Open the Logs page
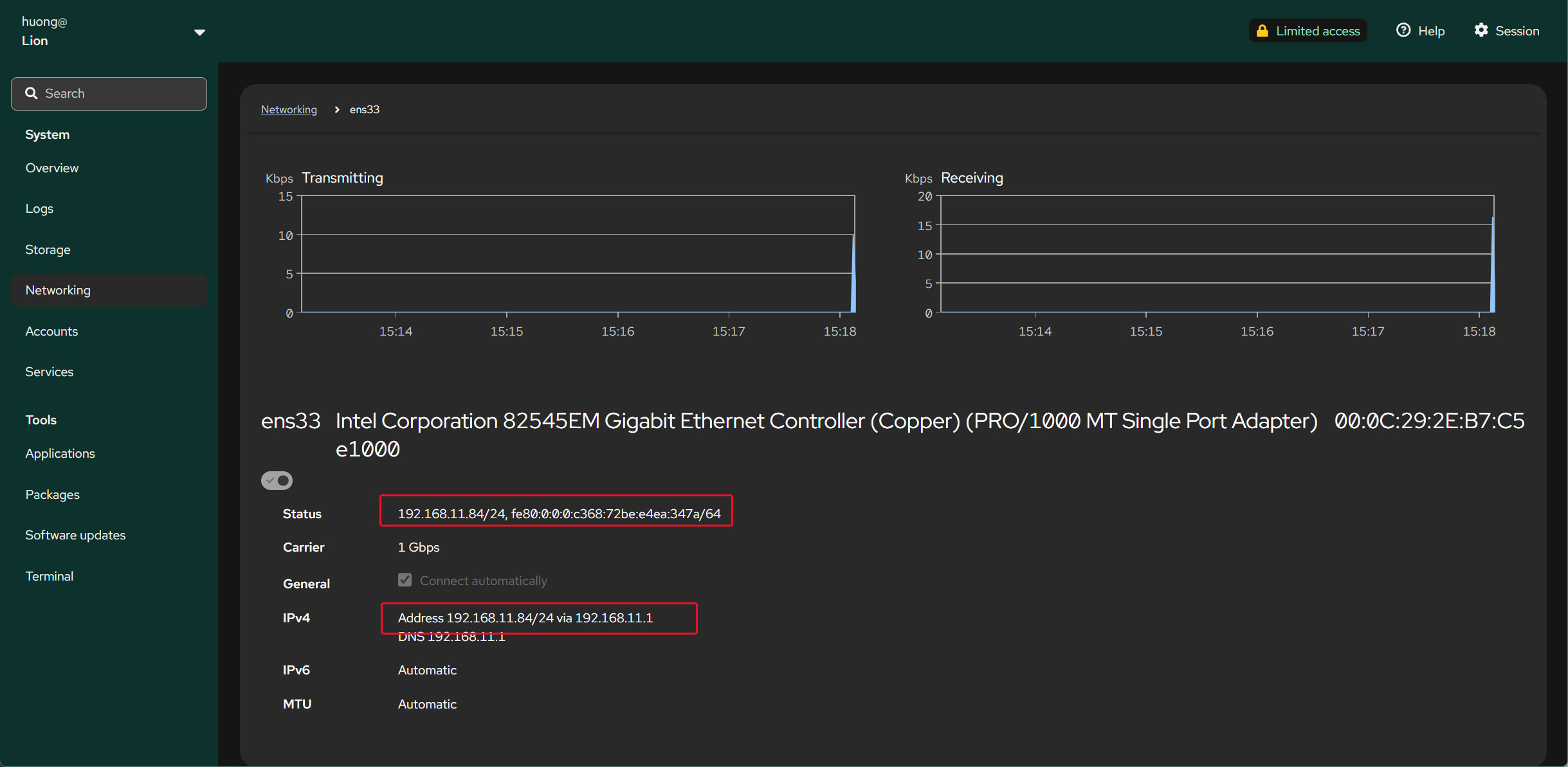 tap(39, 208)
